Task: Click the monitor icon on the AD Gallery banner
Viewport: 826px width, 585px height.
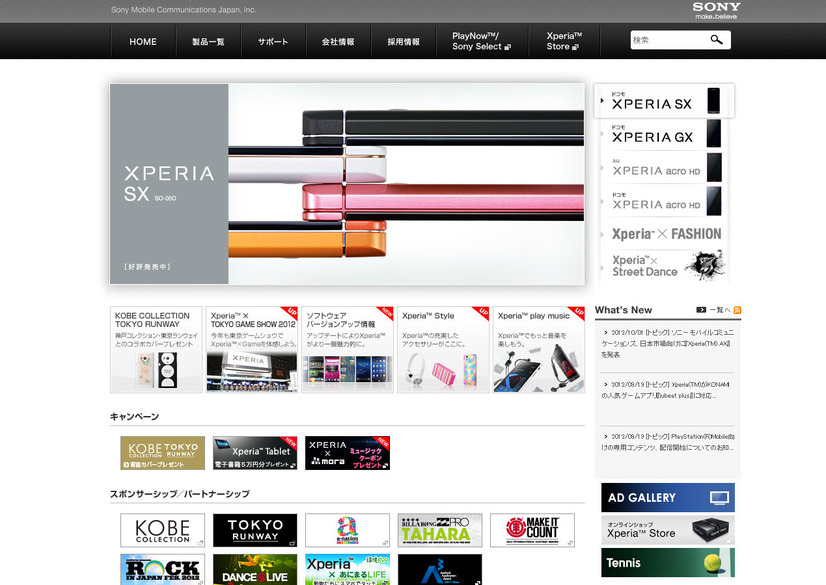Action: point(719,498)
